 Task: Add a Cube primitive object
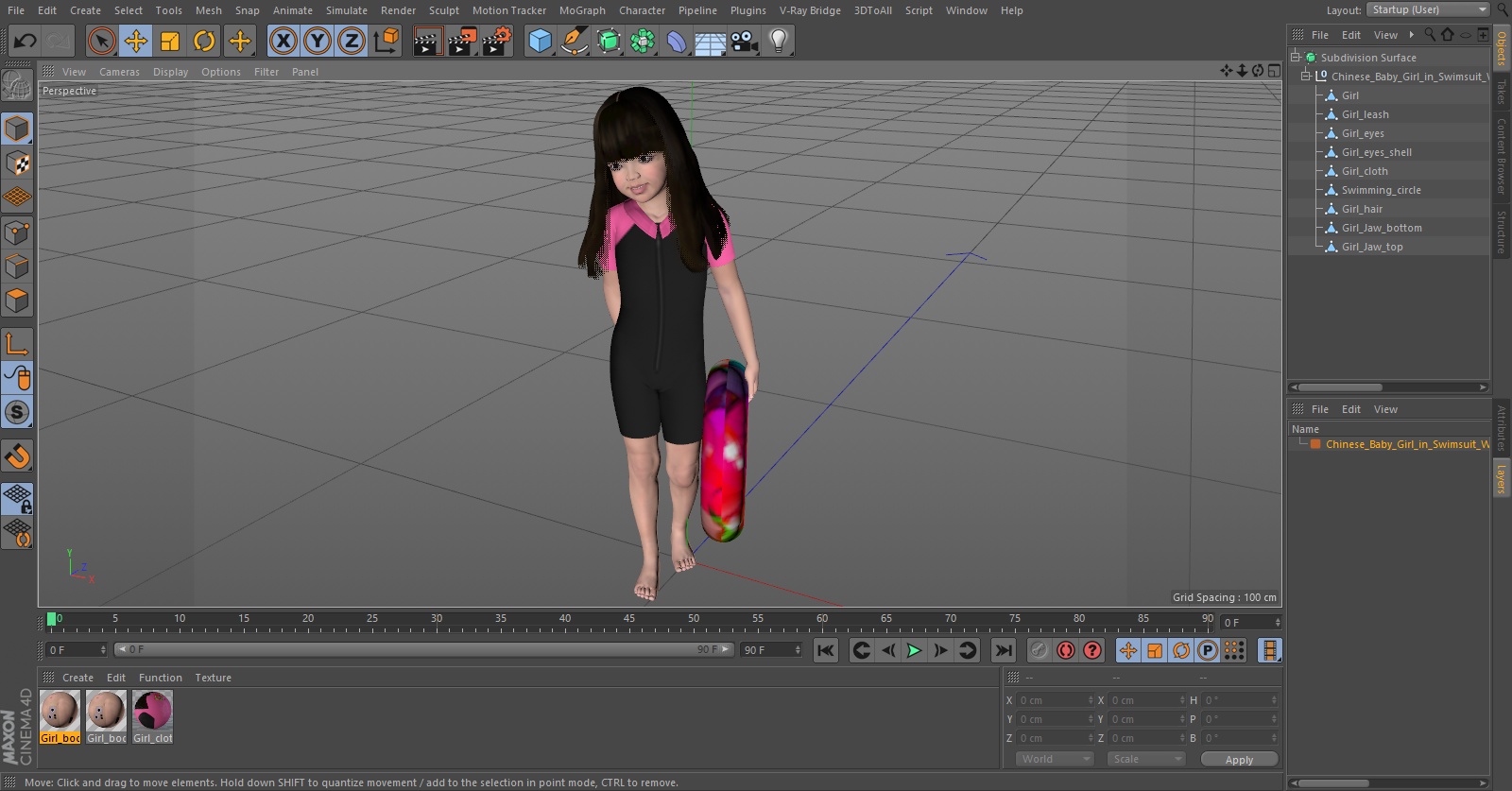[x=540, y=41]
